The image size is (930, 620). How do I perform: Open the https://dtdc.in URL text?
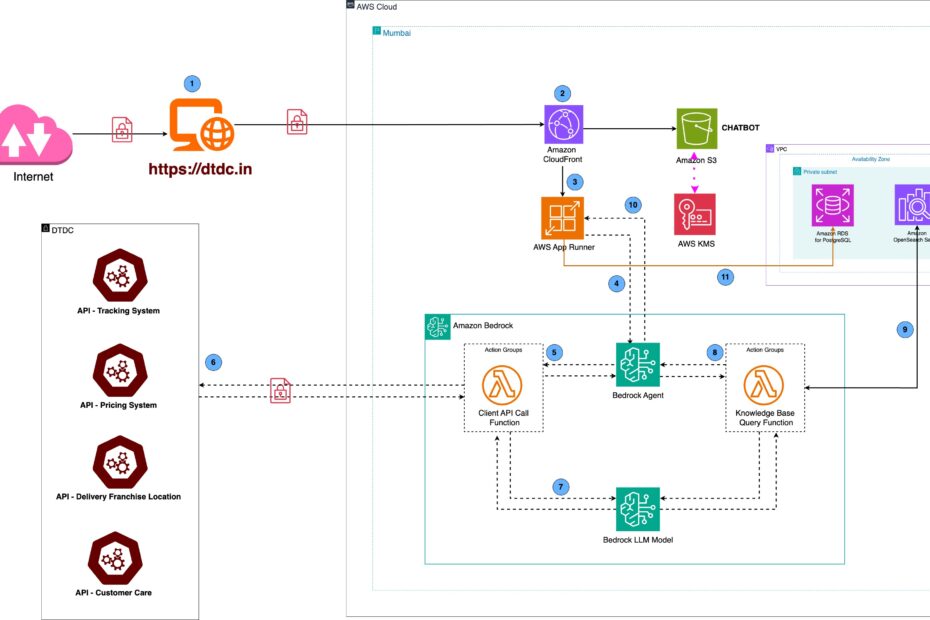tap(200, 169)
